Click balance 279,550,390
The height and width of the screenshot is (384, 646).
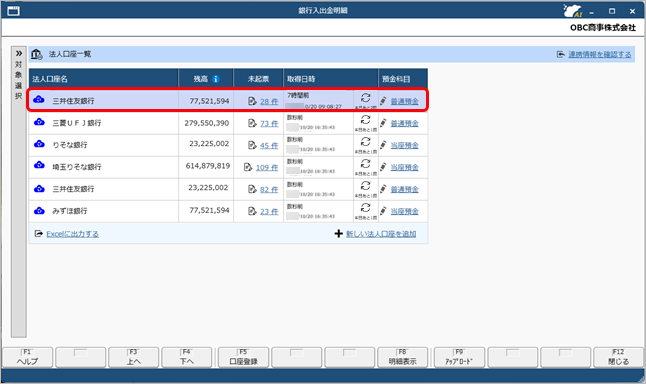[206, 123]
